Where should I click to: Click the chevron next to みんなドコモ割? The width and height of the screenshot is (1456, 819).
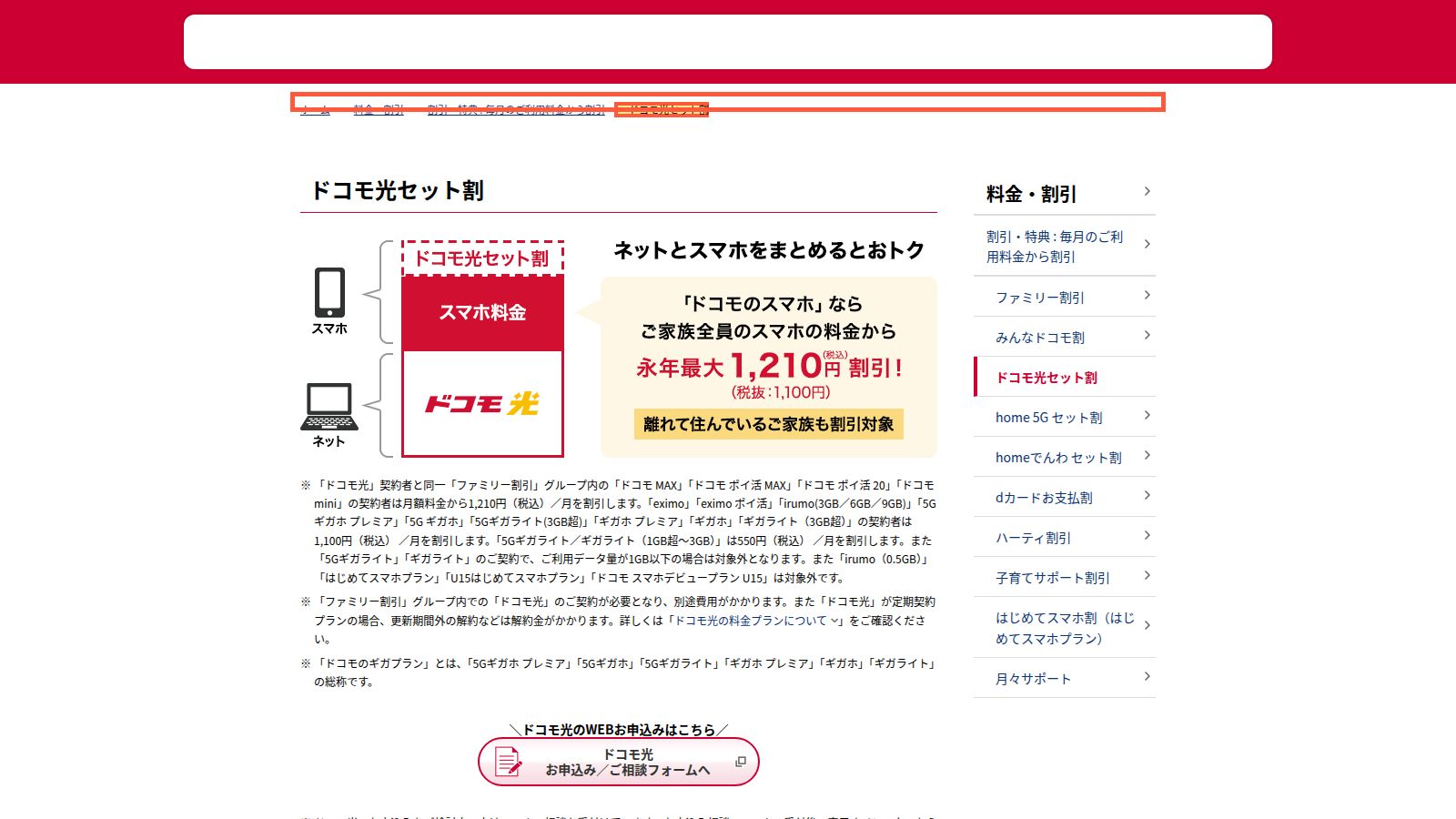pos(1147,336)
